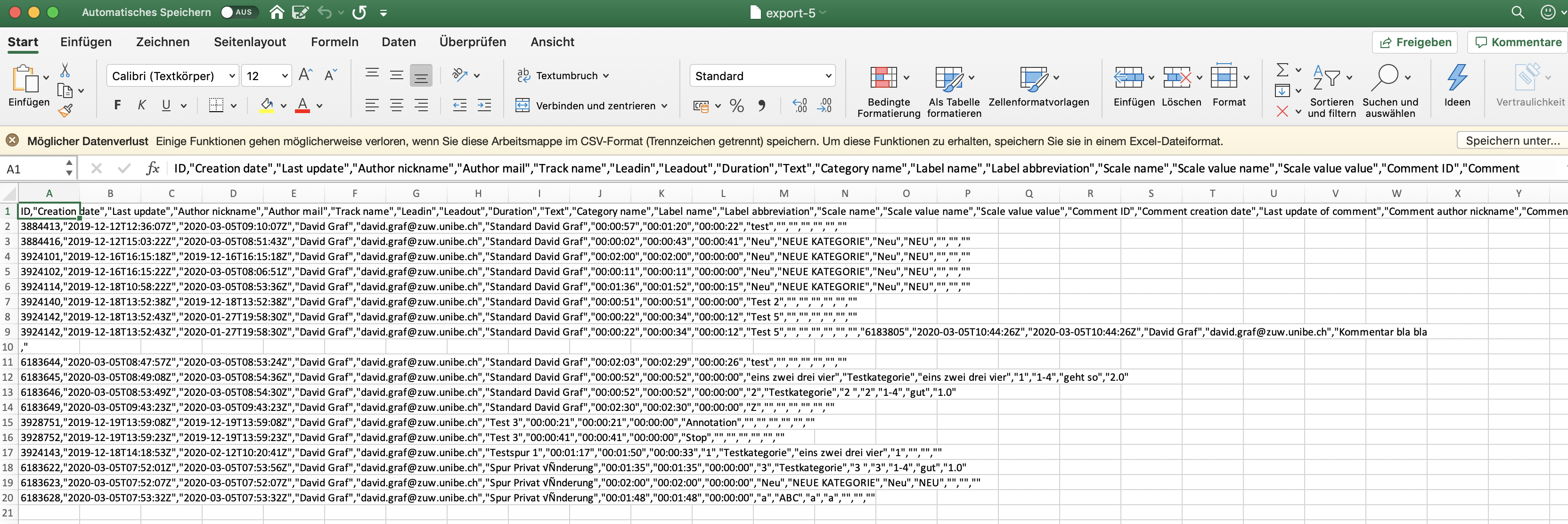Toggle italic K button
Image resolution: width=1568 pixels, height=524 pixels.
tap(141, 105)
